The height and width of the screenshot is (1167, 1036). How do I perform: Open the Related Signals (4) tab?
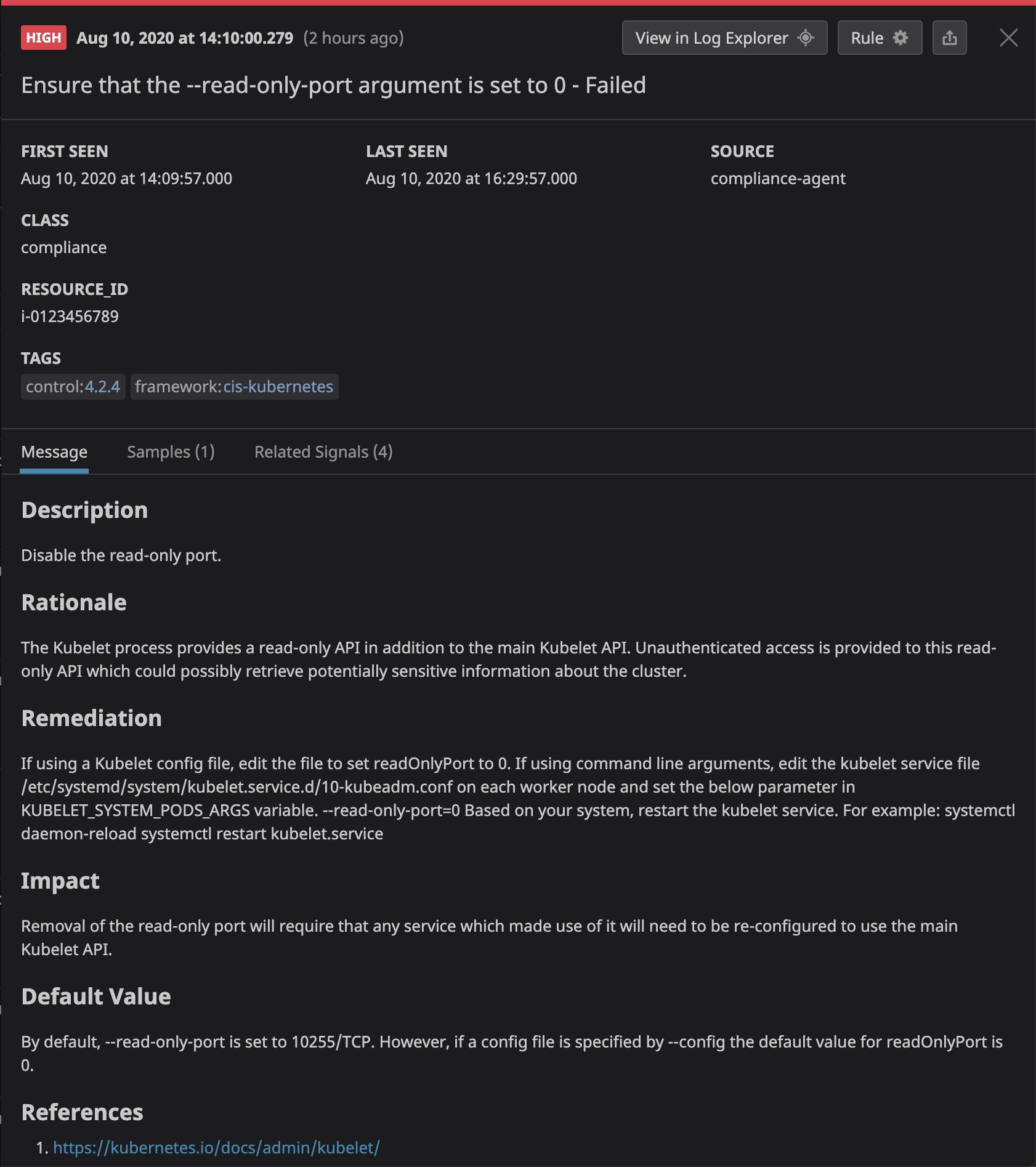click(x=323, y=451)
